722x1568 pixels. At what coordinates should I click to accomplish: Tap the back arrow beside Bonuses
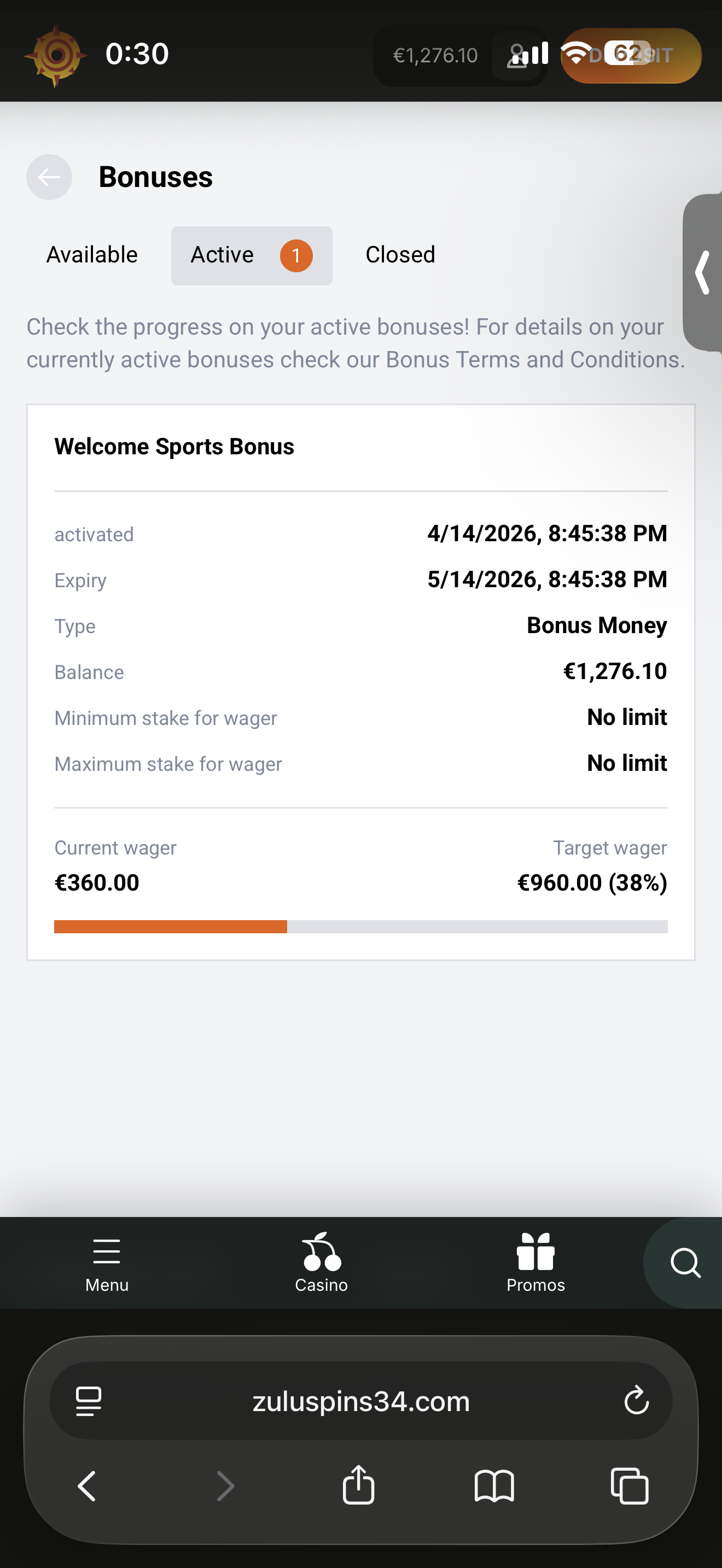49,177
